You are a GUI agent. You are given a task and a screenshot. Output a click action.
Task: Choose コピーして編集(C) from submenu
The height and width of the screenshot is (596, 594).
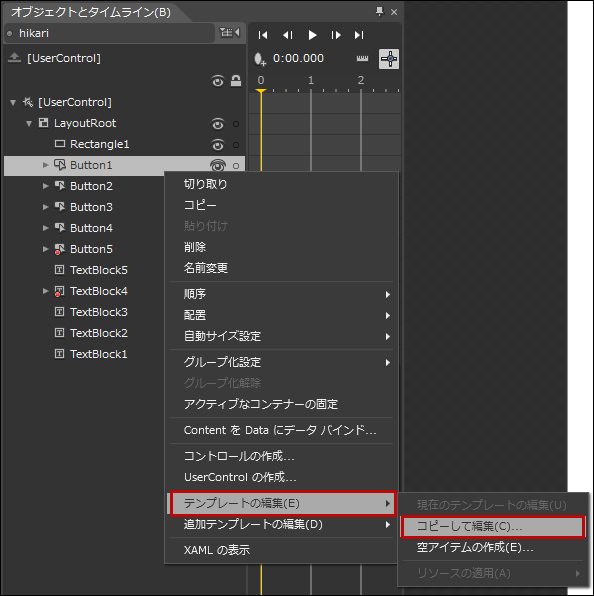tap(493, 526)
